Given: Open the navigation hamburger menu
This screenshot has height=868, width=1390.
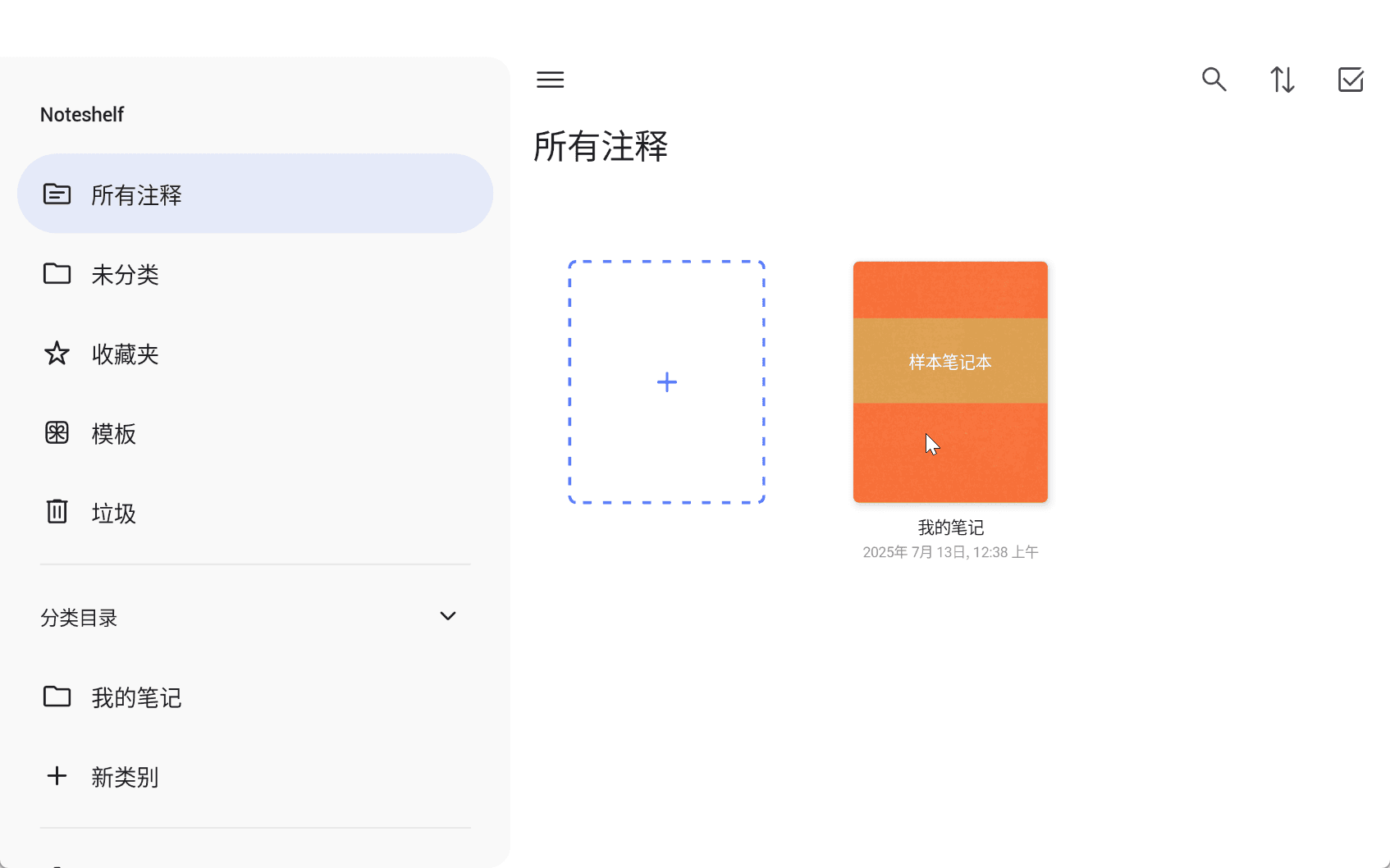Looking at the screenshot, I should pyautogui.click(x=550, y=80).
